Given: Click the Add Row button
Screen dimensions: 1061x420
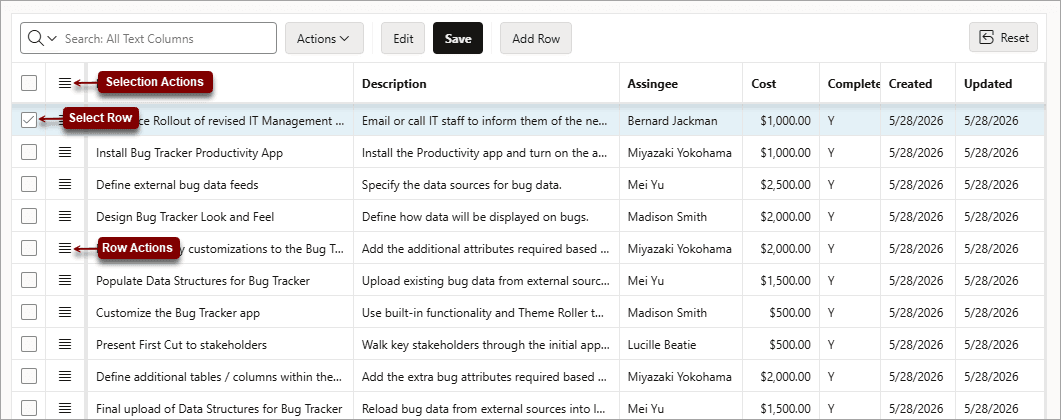Looking at the screenshot, I should pos(536,39).
